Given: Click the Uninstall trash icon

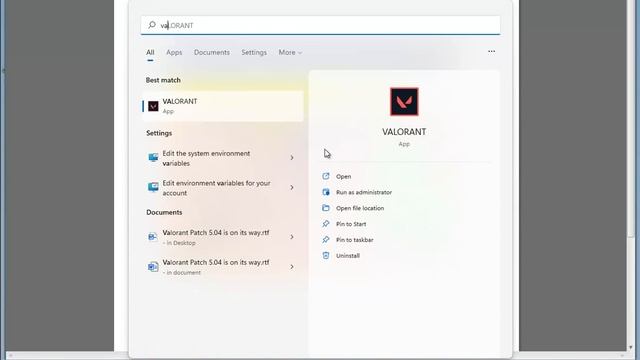Looking at the screenshot, I should pyautogui.click(x=326, y=256).
